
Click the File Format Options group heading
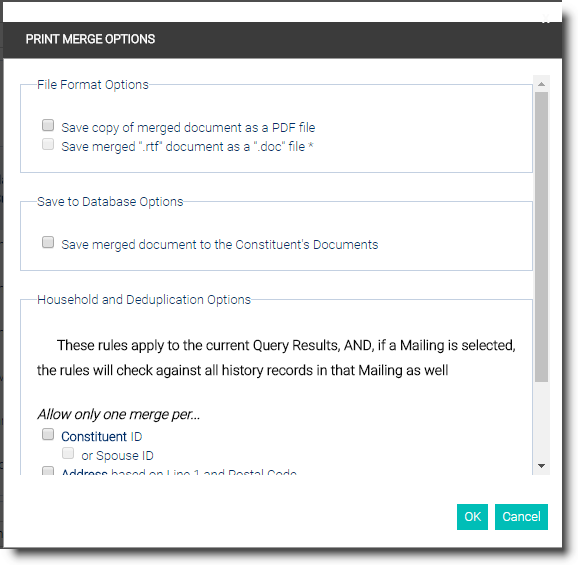click(x=93, y=85)
